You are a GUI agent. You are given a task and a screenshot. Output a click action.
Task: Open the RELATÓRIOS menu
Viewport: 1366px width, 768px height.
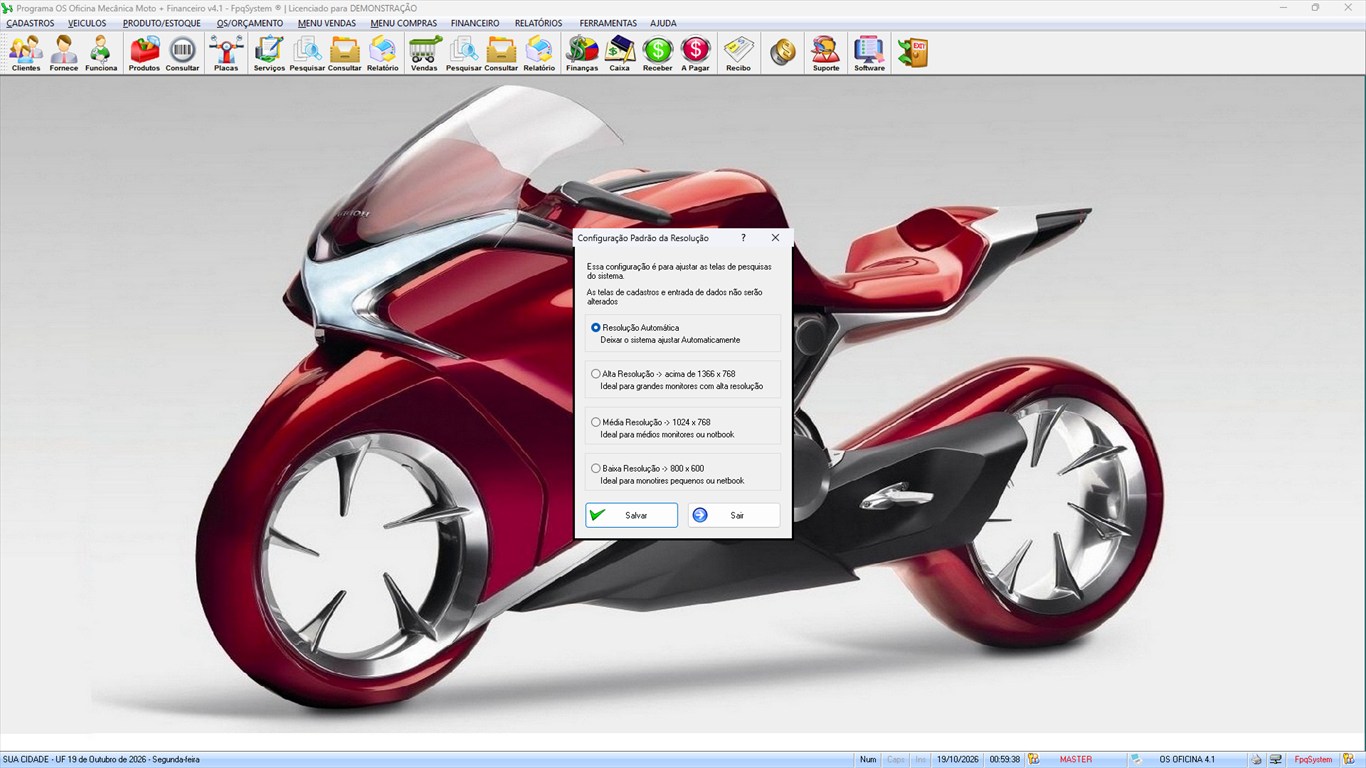coord(538,23)
